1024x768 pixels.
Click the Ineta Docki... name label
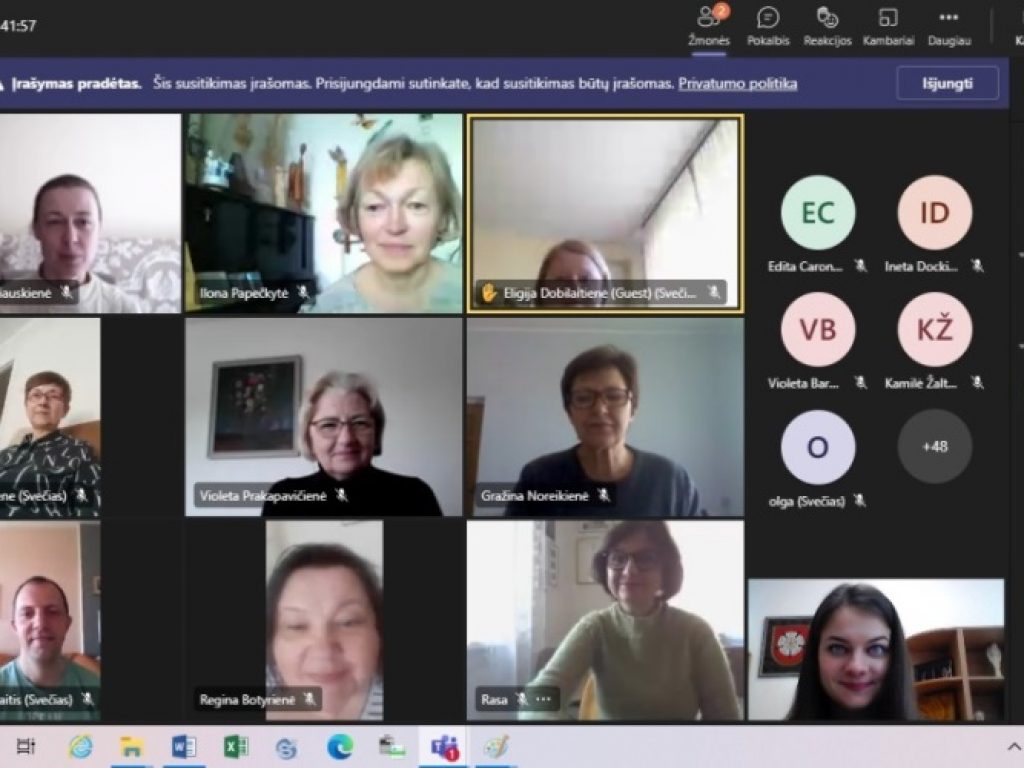point(921,266)
